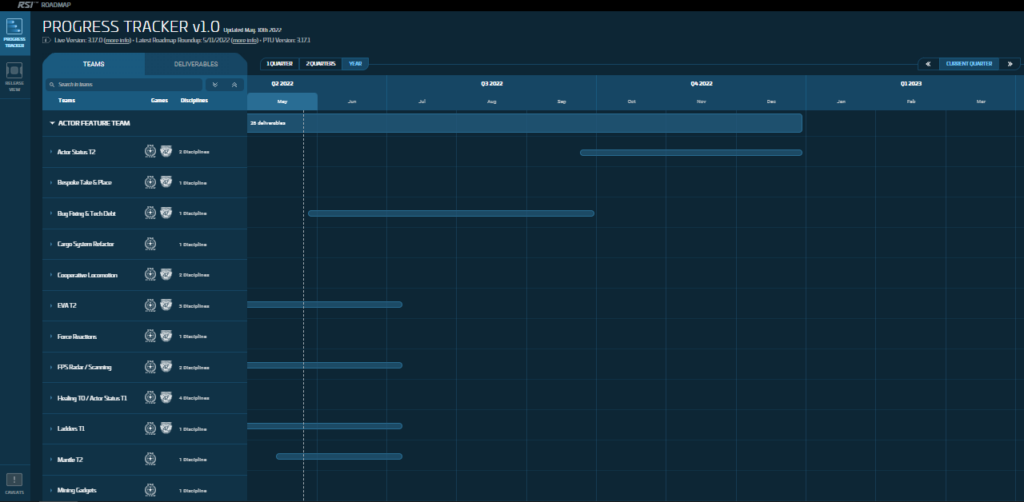This screenshot has width=1024, height=502.
Task: Click Star Citizen icon in Mining Gadgets row
Action: [150, 490]
